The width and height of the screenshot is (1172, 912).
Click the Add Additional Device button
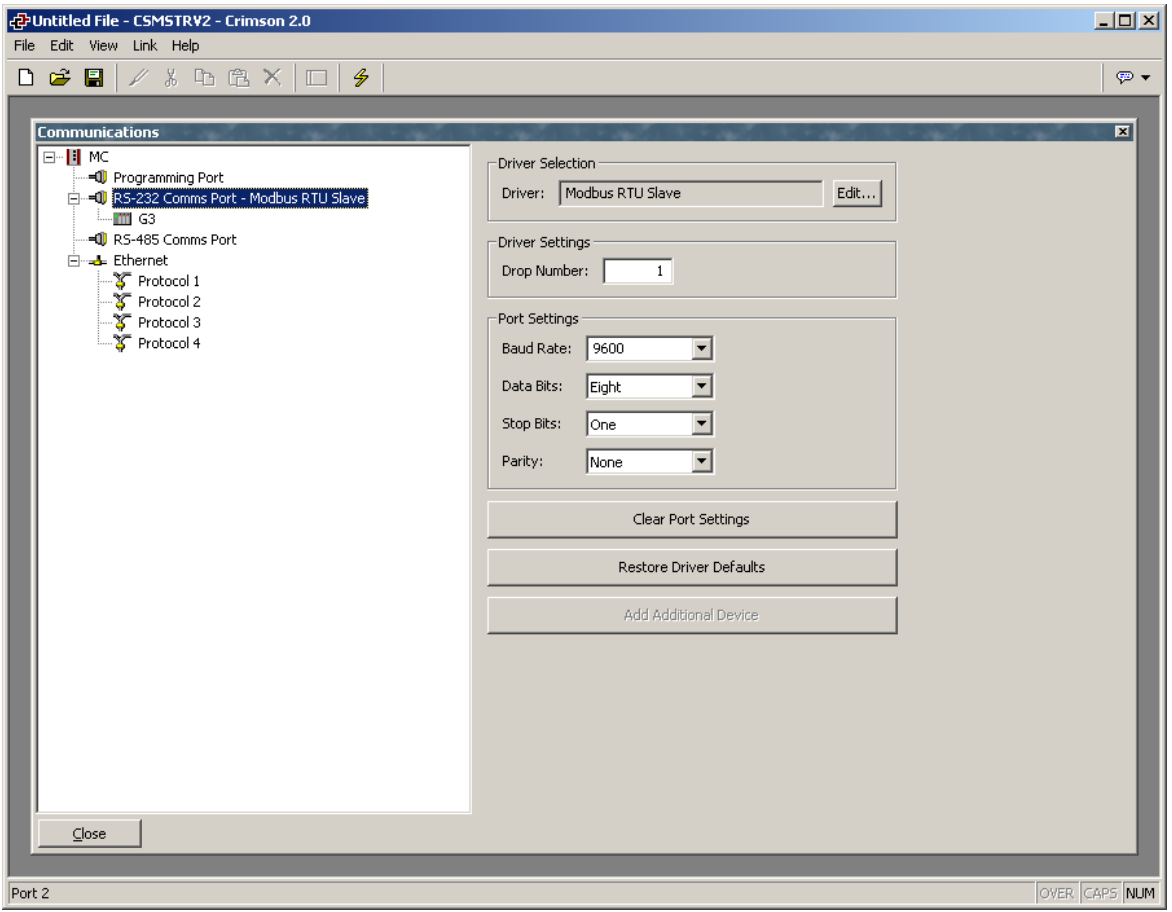691,615
